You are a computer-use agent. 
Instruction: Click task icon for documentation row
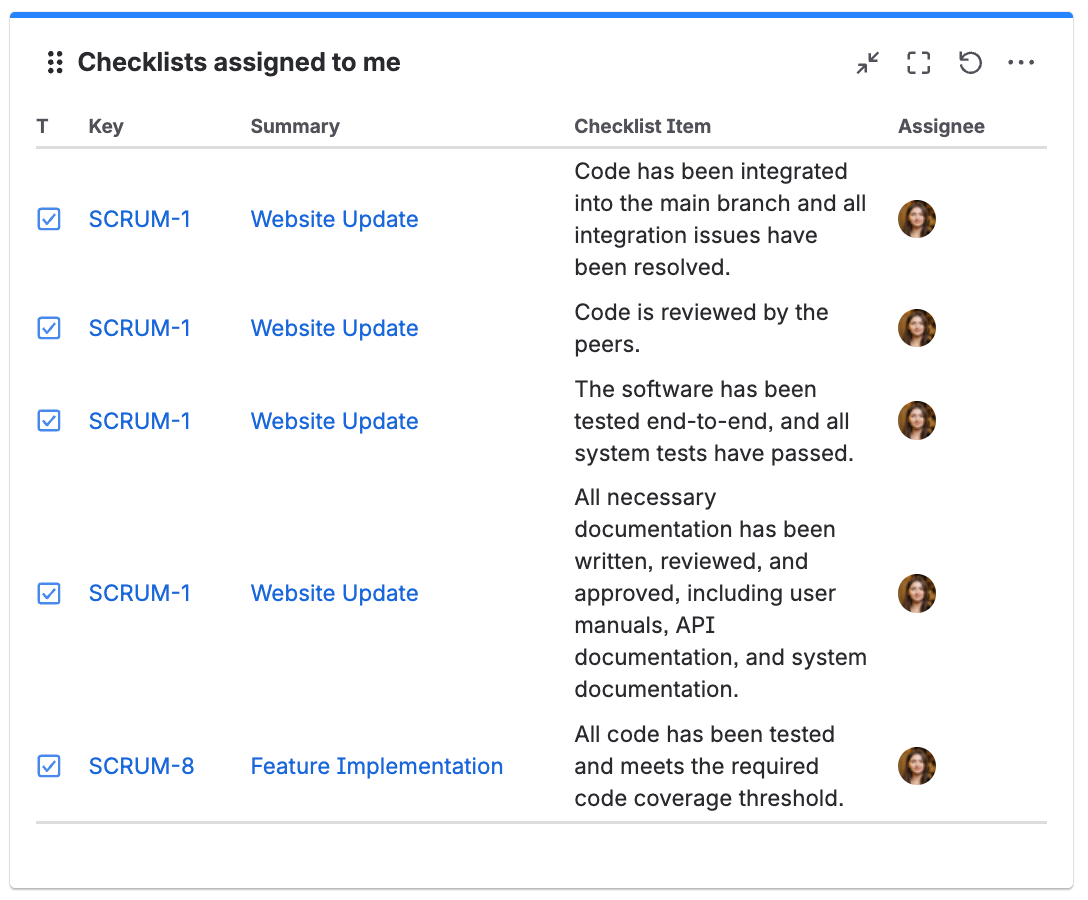(x=49, y=593)
